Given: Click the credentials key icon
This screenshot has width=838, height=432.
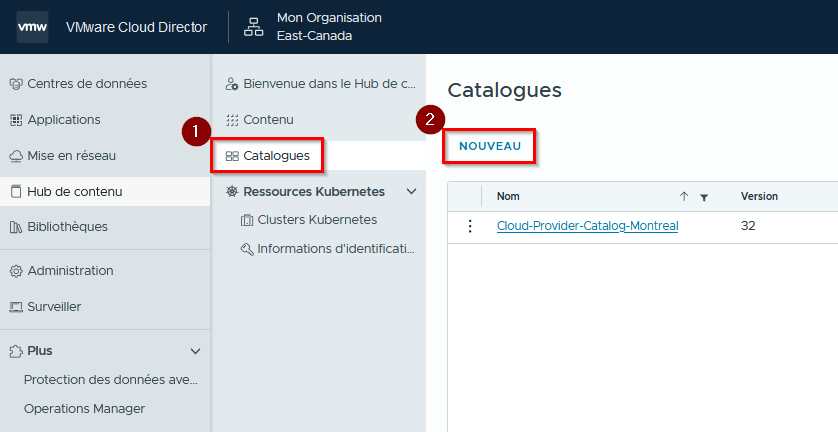Looking at the screenshot, I should click(x=246, y=249).
